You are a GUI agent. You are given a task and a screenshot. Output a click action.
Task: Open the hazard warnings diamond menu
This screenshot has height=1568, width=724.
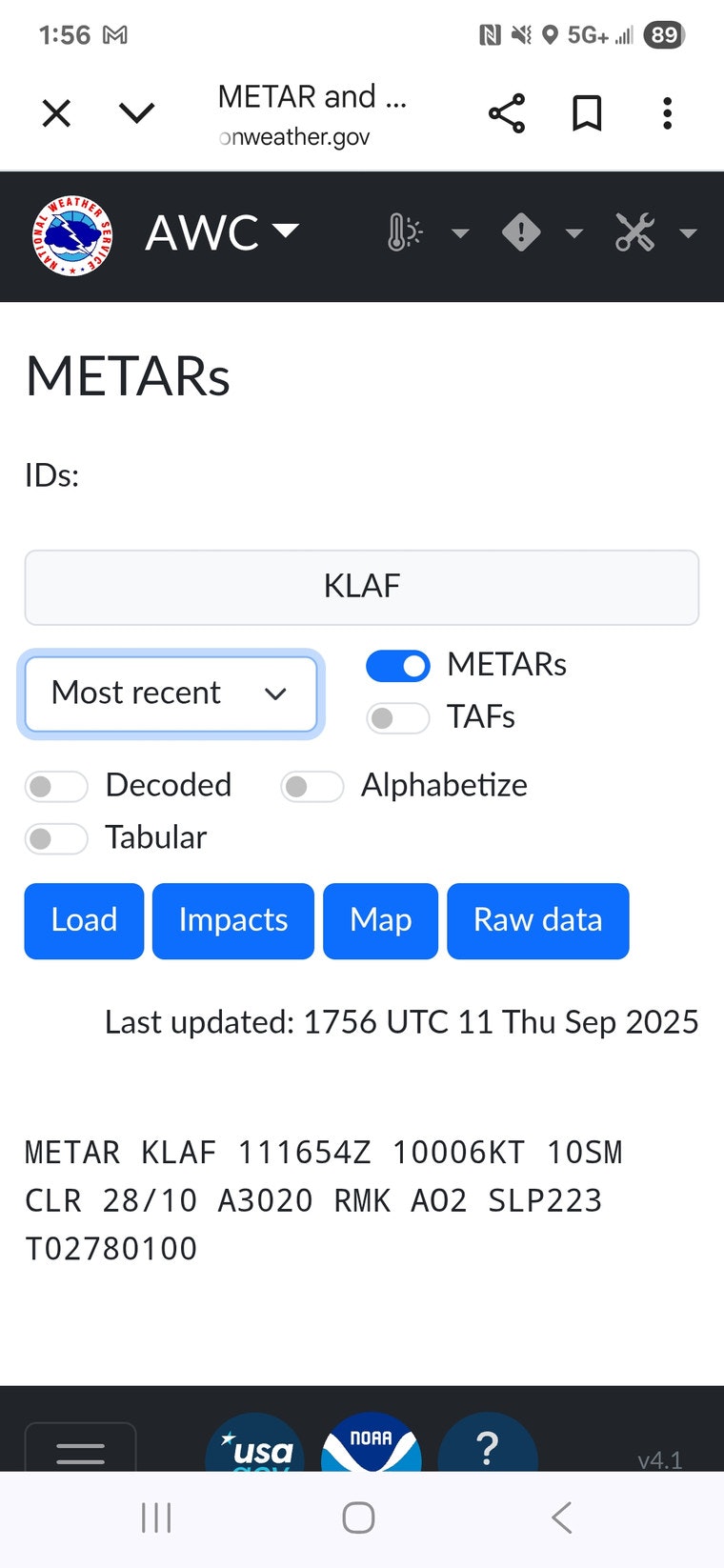point(540,233)
